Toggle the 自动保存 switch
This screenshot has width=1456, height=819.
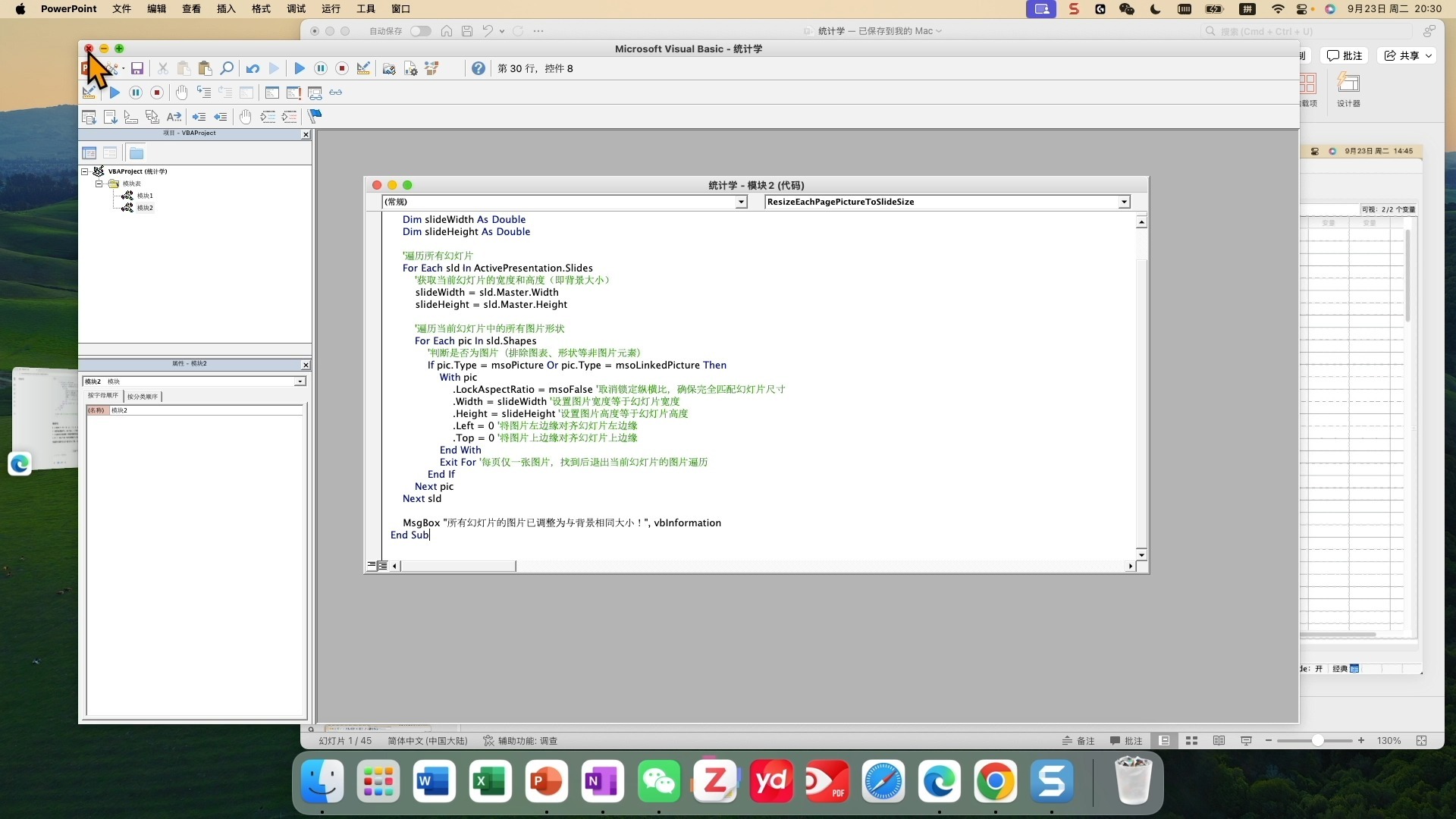pyautogui.click(x=420, y=31)
